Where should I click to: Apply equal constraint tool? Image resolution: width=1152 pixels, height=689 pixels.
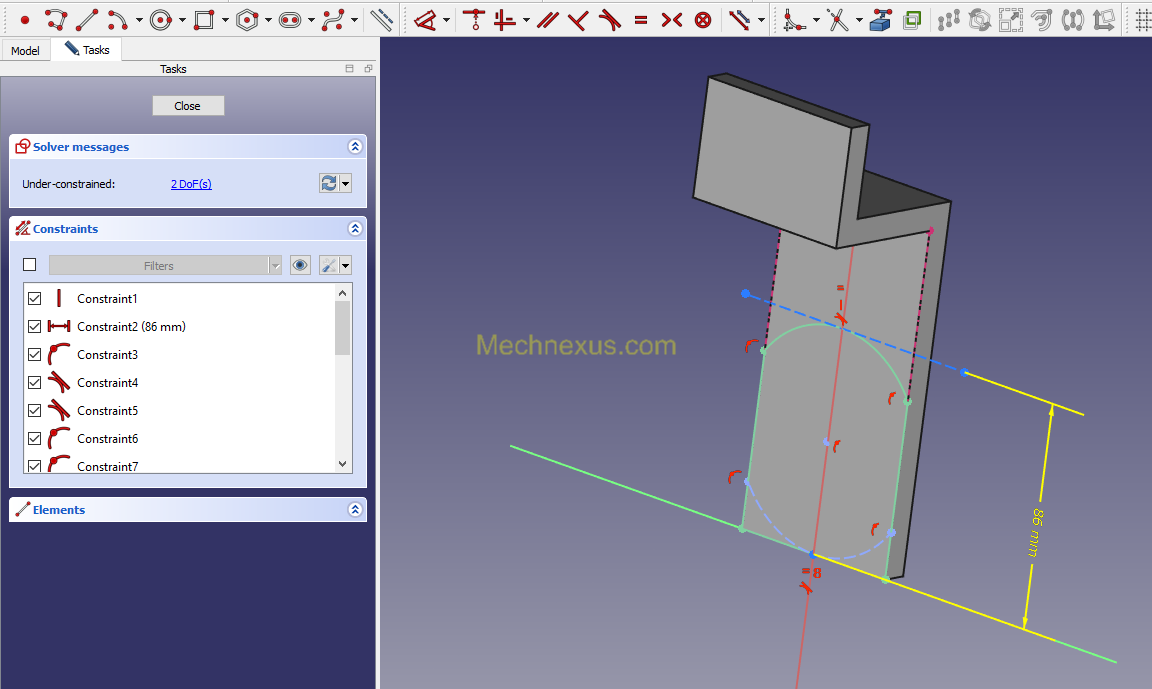click(x=641, y=19)
